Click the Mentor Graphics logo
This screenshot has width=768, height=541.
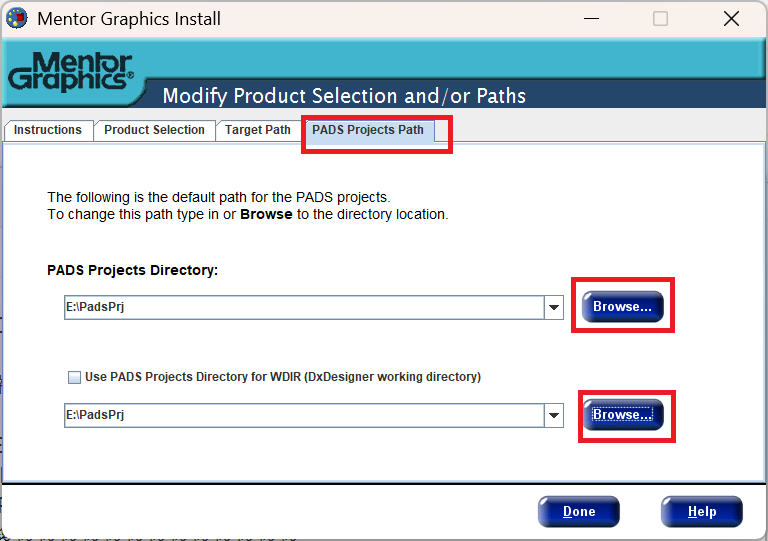pyautogui.click(x=71, y=72)
